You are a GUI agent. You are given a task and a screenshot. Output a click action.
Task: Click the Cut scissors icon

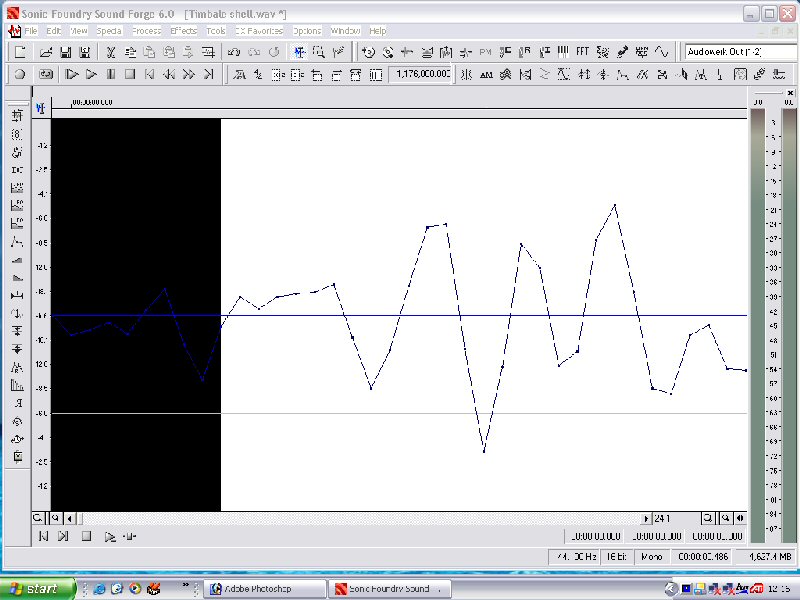(x=111, y=52)
